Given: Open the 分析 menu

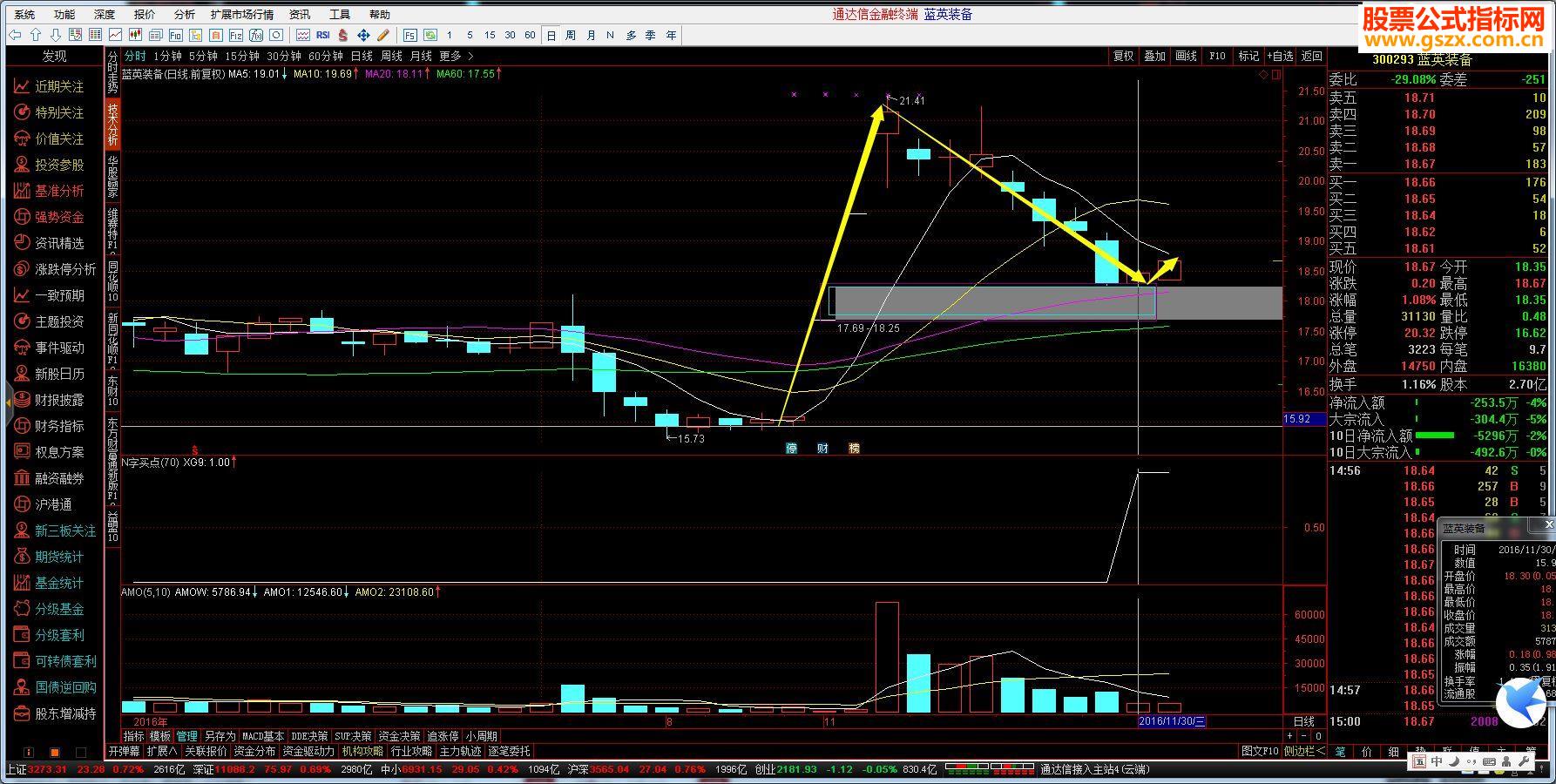Looking at the screenshot, I should point(185,14).
